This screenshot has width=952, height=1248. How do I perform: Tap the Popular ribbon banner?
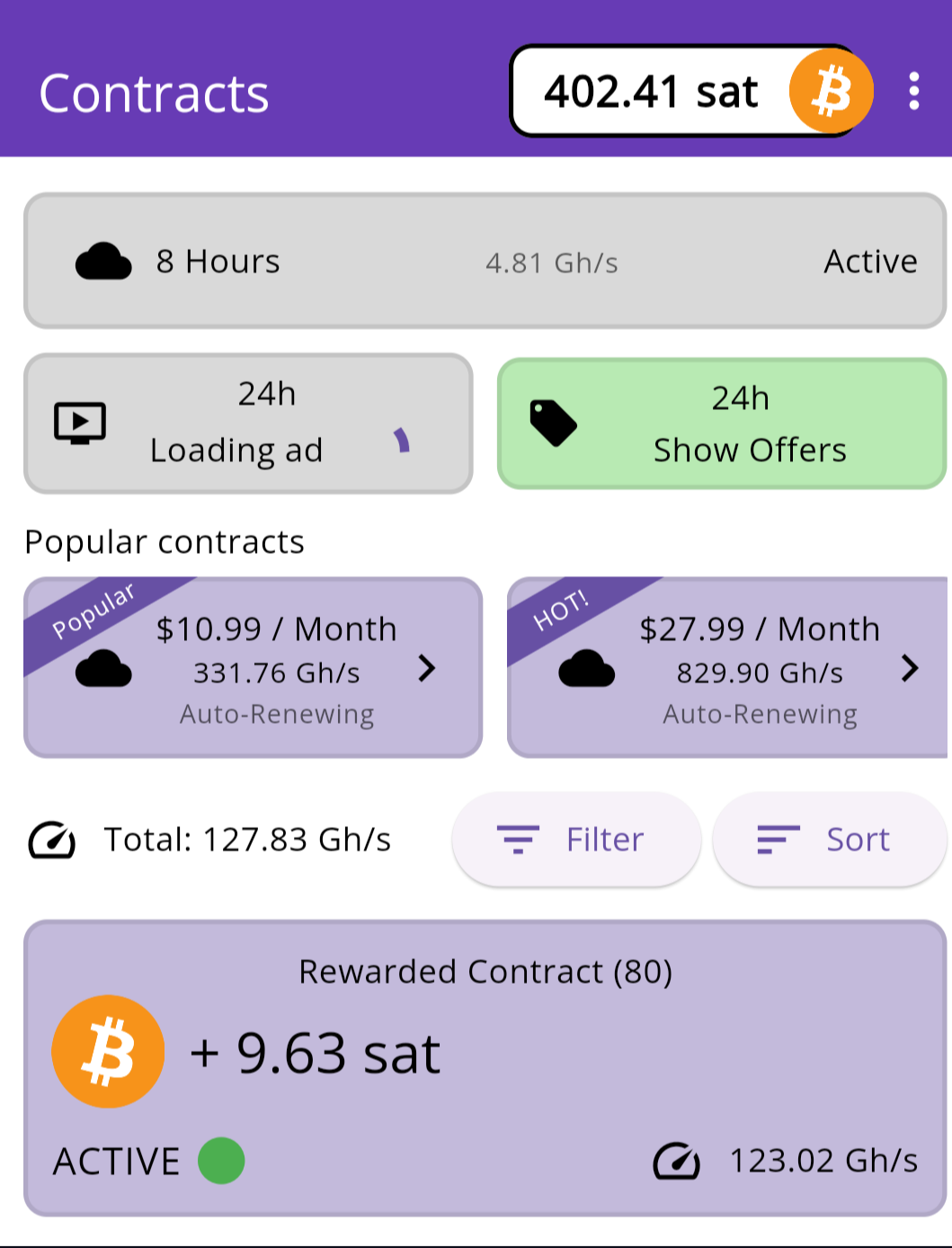coord(93,611)
